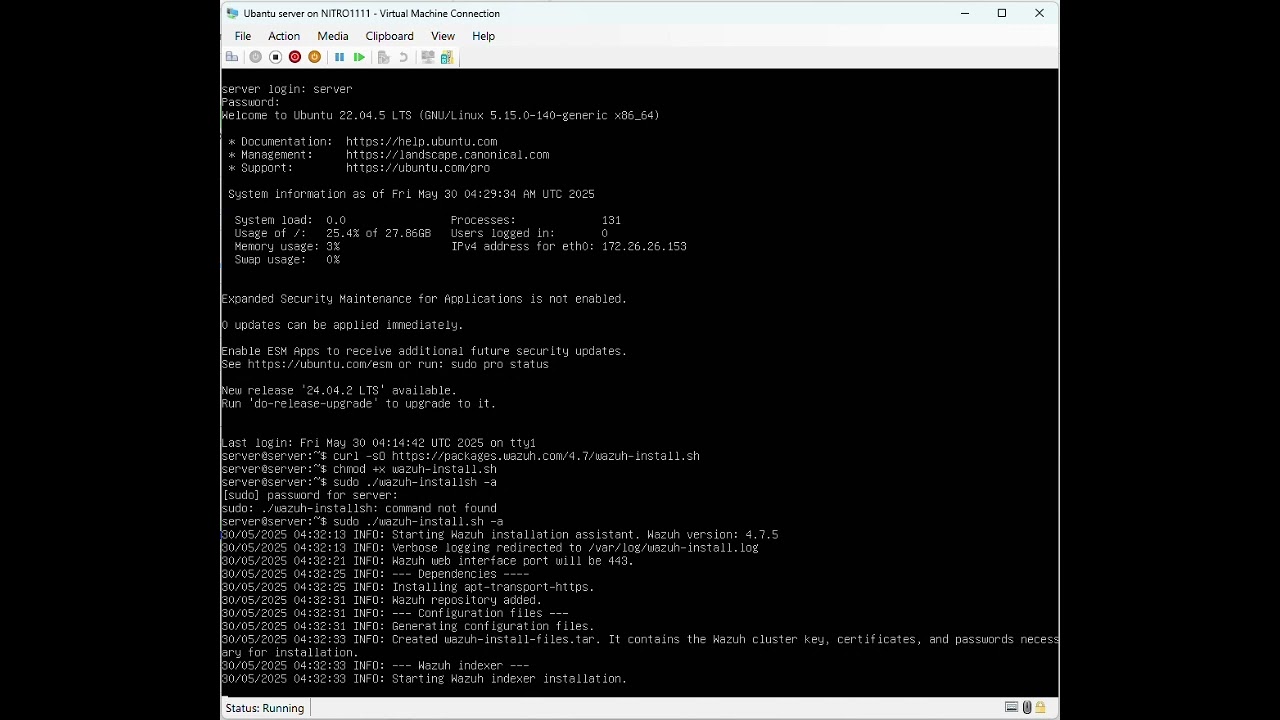Click the 'Created wazuh-install-files.tar' log line
This screenshot has height=720, width=1280.
[640, 646]
